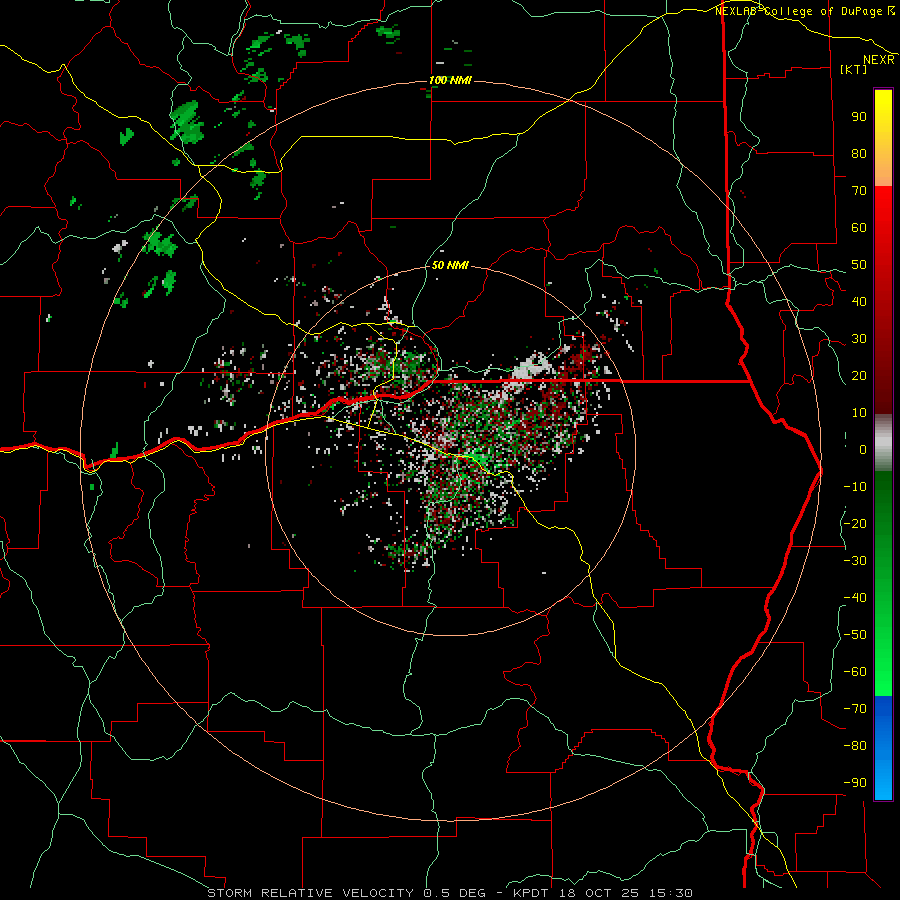900x900 pixels.
Task: Select the 70 knot value on velocity scale
Action: click(x=859, y=191)
